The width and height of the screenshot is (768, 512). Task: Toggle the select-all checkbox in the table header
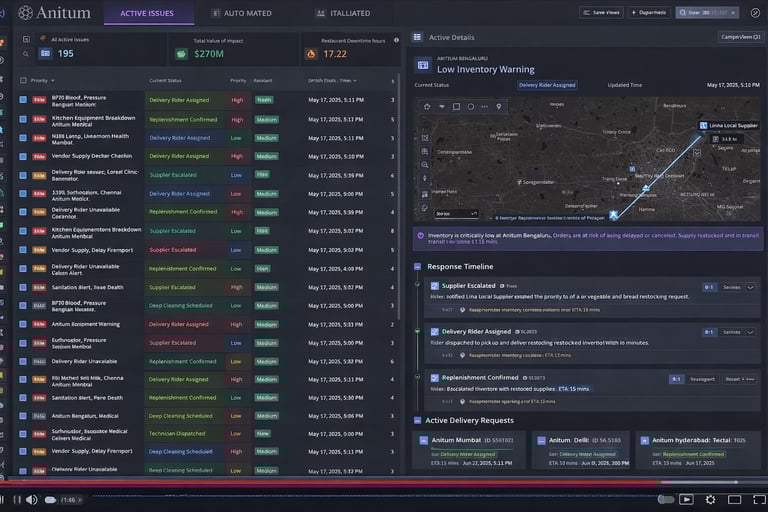point(23,80)
